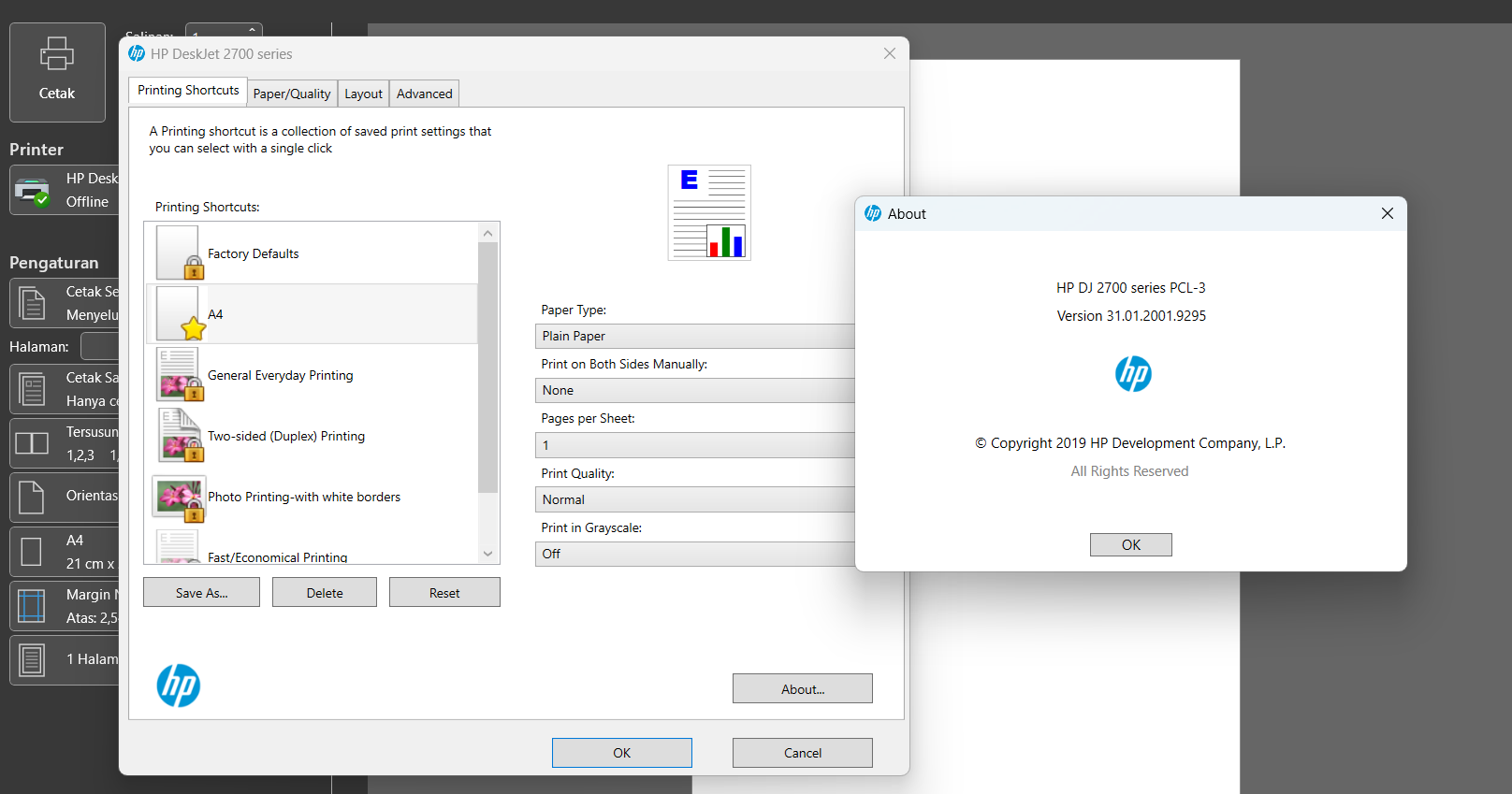This screenshot has width=1512, height=794.
Task: Click the All Rights Reserved text
Action: pos(1129,471)
